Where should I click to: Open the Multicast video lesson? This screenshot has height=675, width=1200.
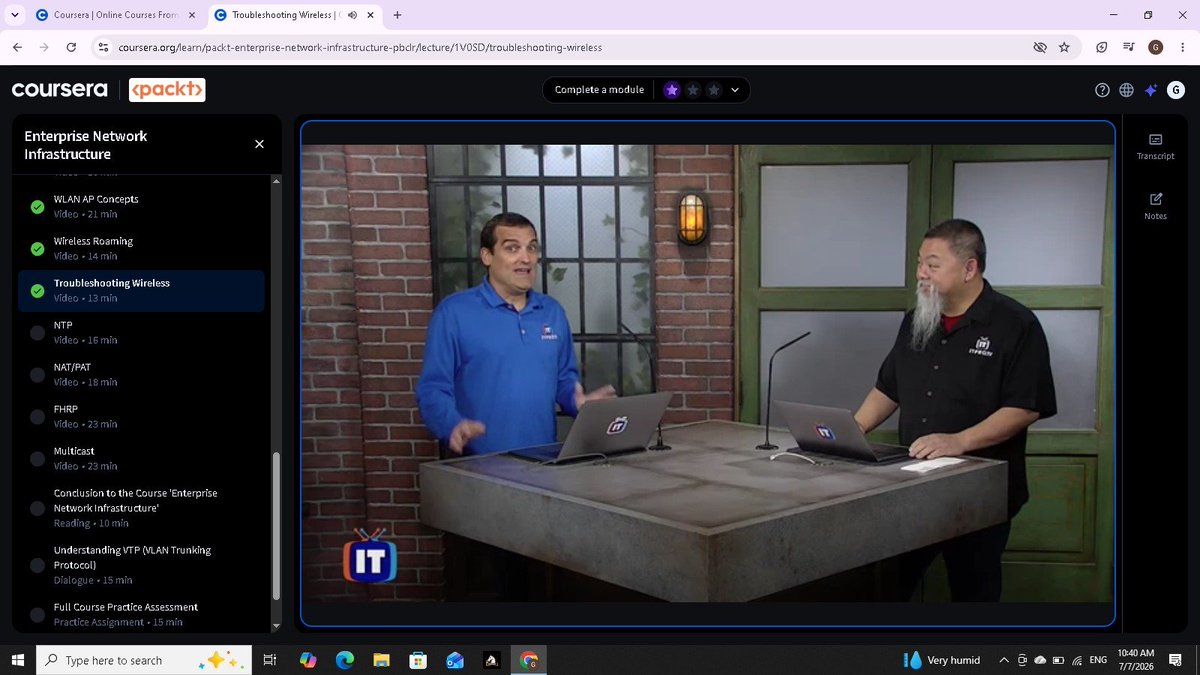[141, 458]
